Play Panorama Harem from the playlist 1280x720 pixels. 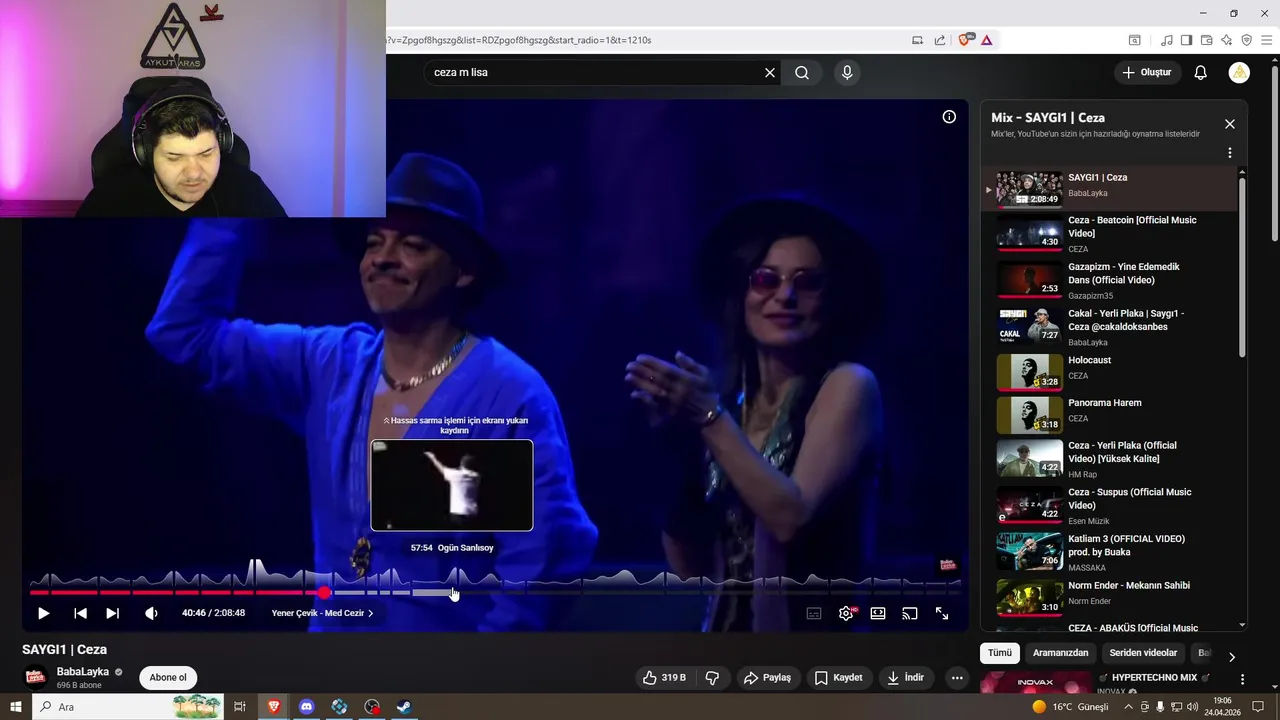[x=1109, y=414]
